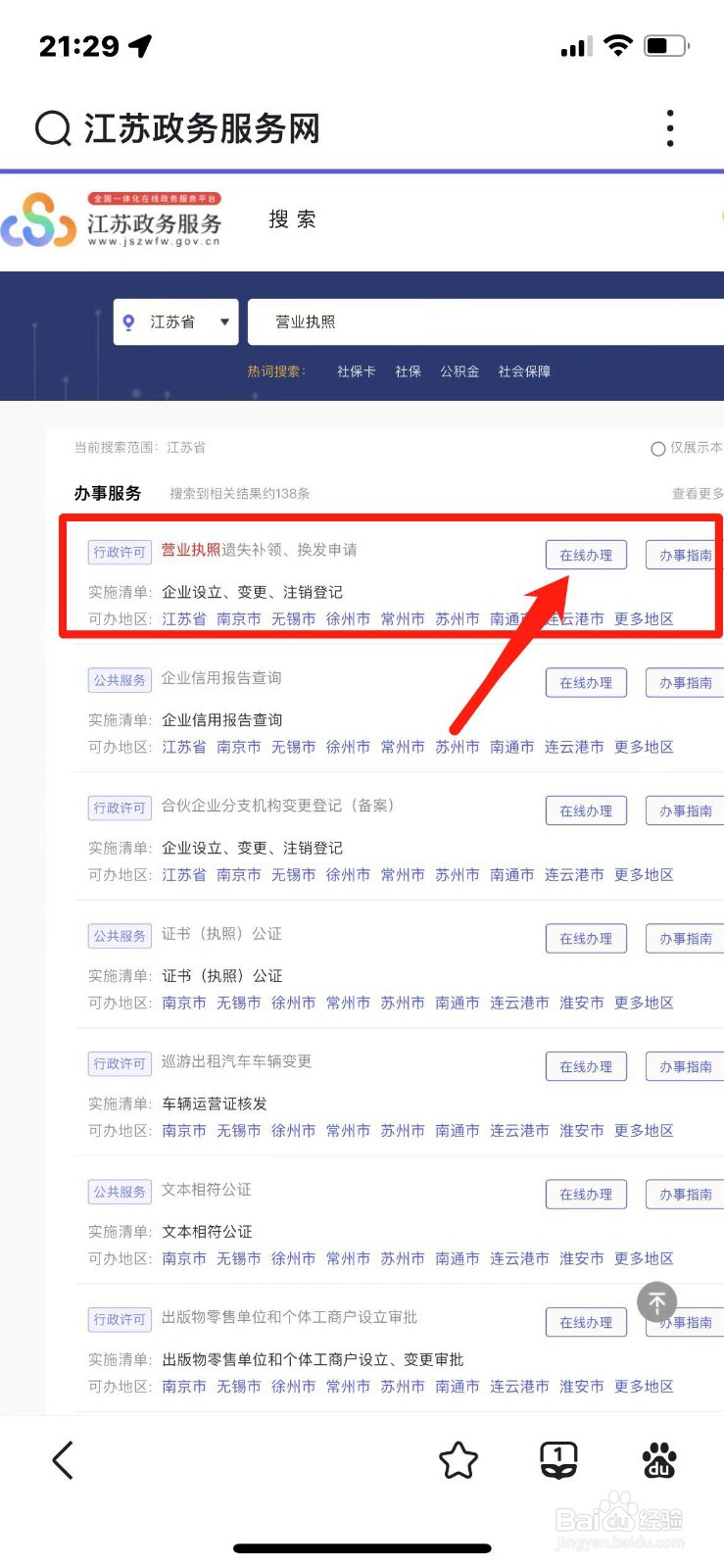This screenshot has width=724, height=1568.
Task: Open the 证书（执照）公证 result title
Action: tap(221, 934)
